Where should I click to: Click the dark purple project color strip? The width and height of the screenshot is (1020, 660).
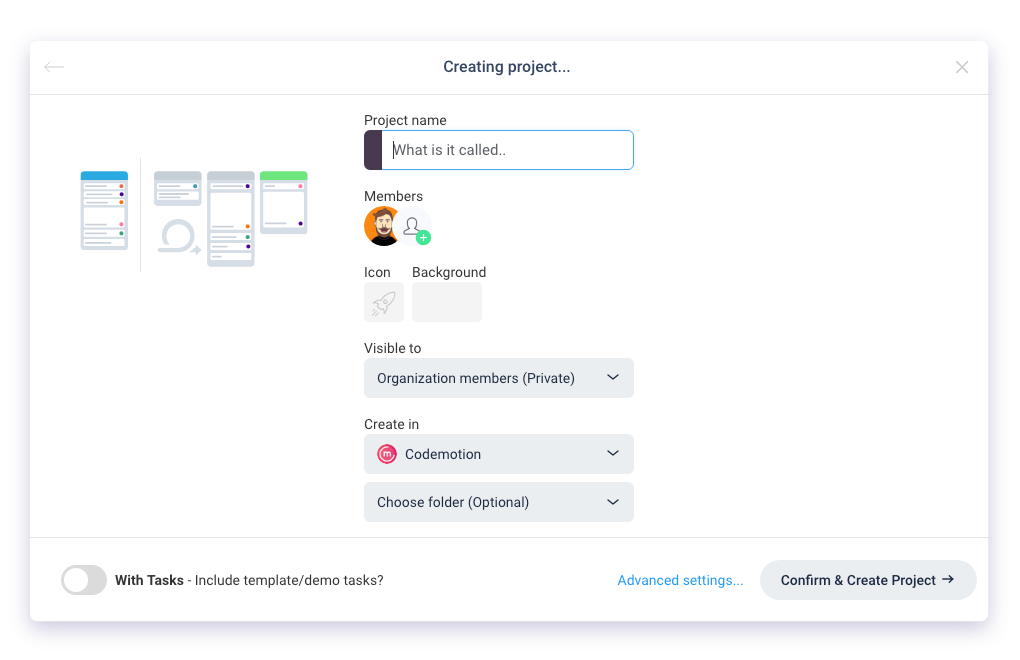(x=373, y=150)
